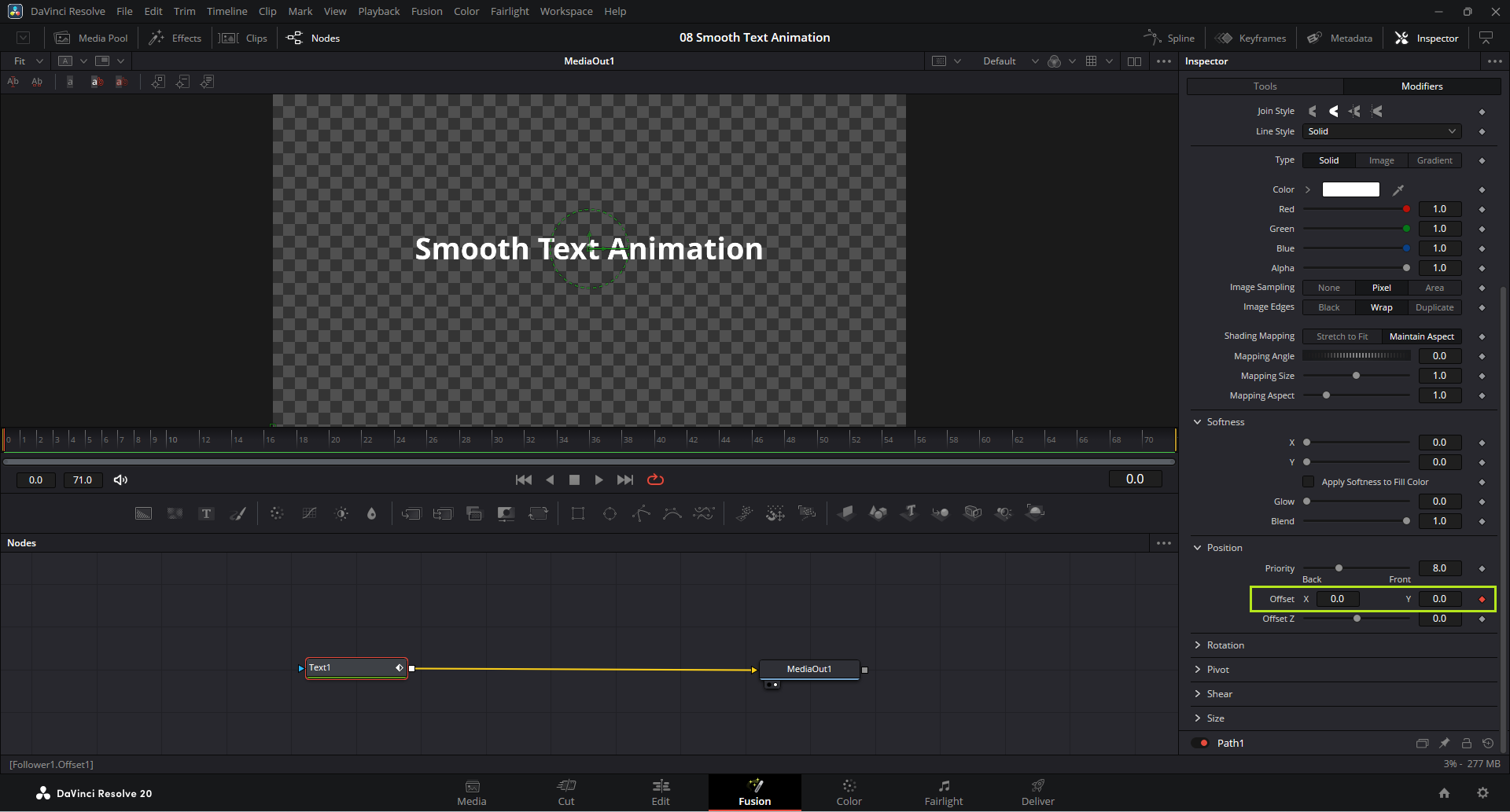Add a Paint tool node
This screenshot has width=1510, height=812.
tap(238, 513)
